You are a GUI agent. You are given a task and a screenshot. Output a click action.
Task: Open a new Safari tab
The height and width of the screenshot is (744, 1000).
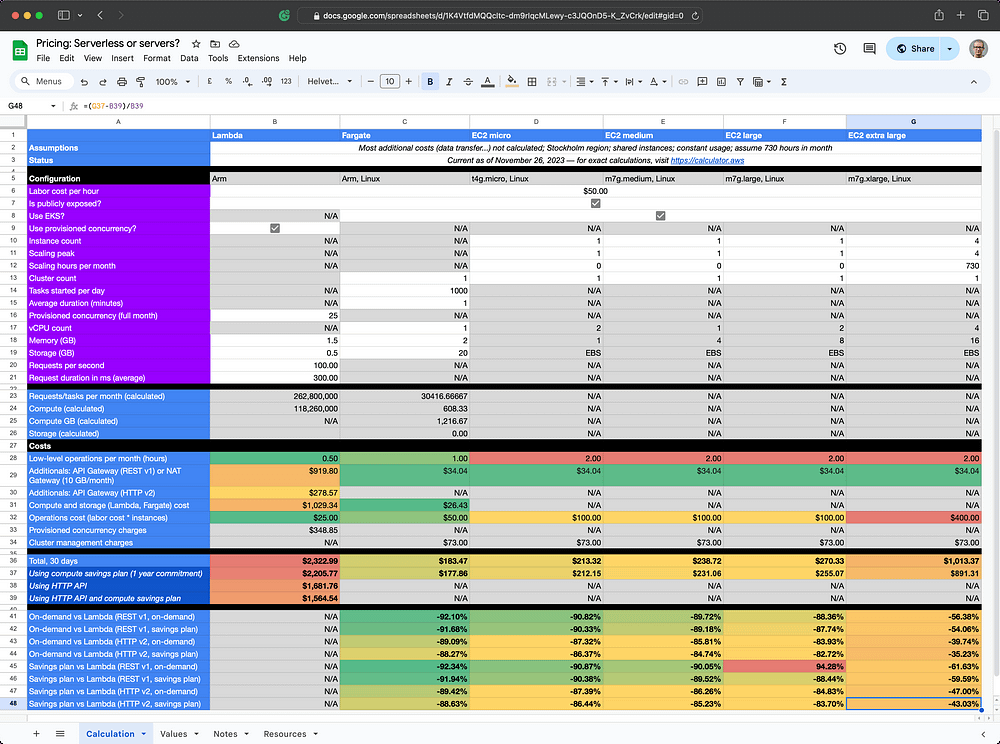960,15
